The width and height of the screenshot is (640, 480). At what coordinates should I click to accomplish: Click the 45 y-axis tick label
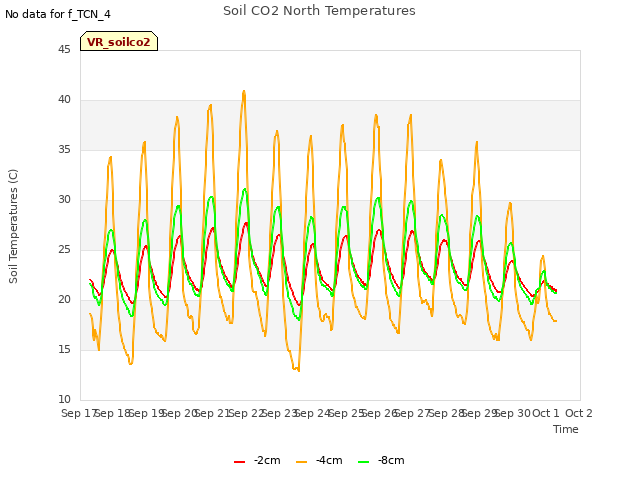[x=64, y=50]
